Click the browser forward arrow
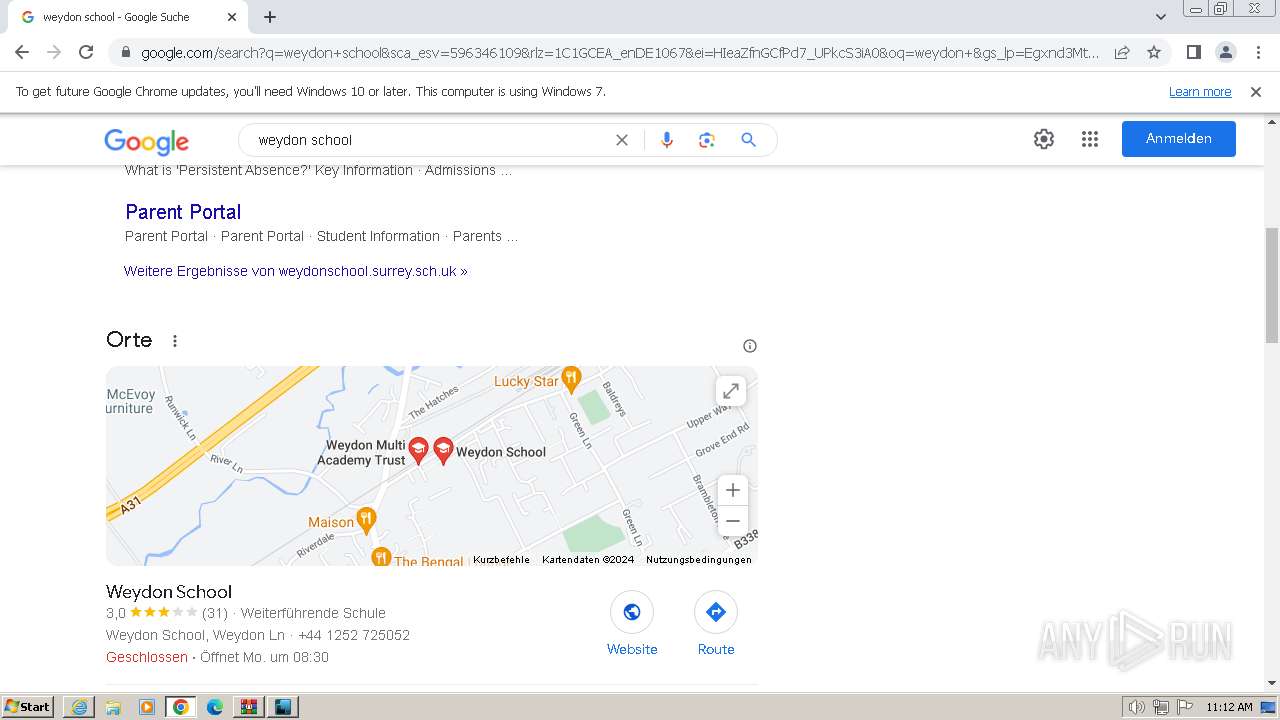The width and height of the screenshot is (1280, 720). (x=54, y=52)
